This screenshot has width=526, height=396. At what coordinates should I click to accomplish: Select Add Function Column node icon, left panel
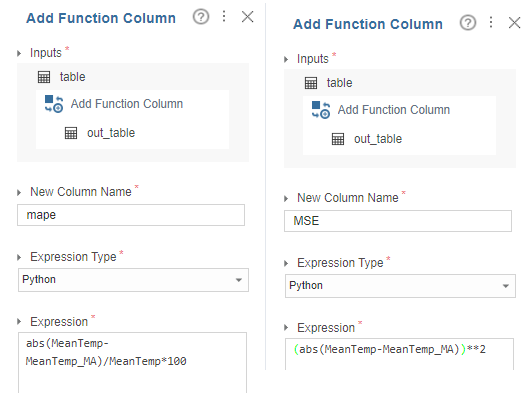tap(54, 104)
